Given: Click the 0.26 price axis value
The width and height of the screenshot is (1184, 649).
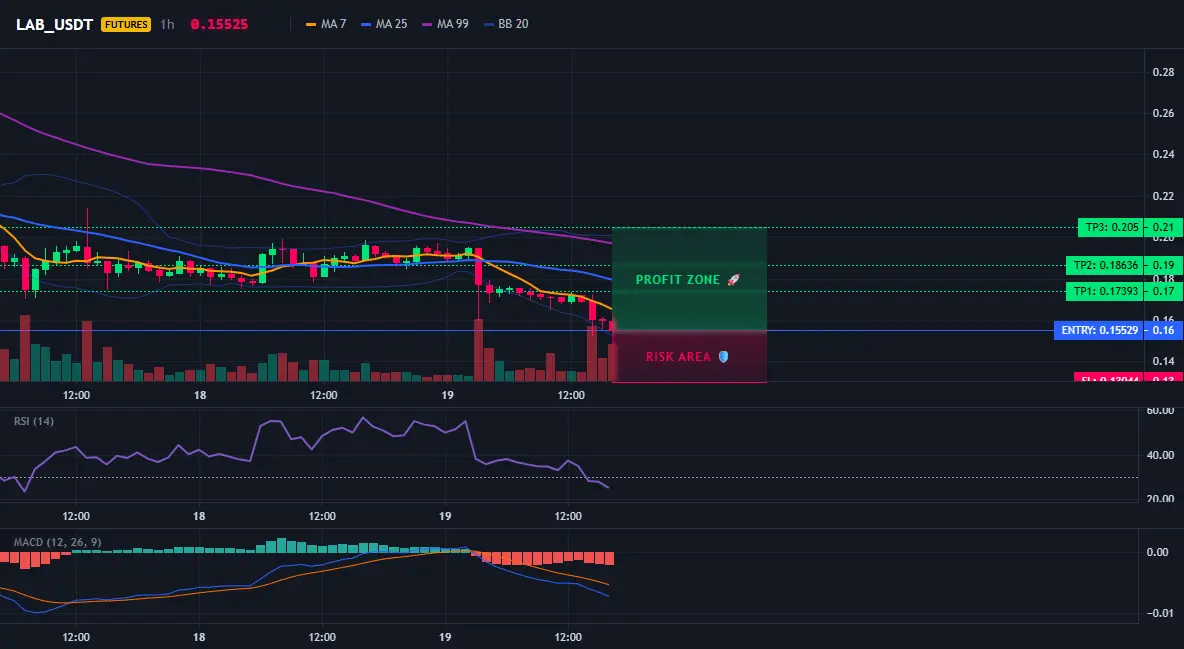Looking at the screenshot, I should pos(1164,113).
